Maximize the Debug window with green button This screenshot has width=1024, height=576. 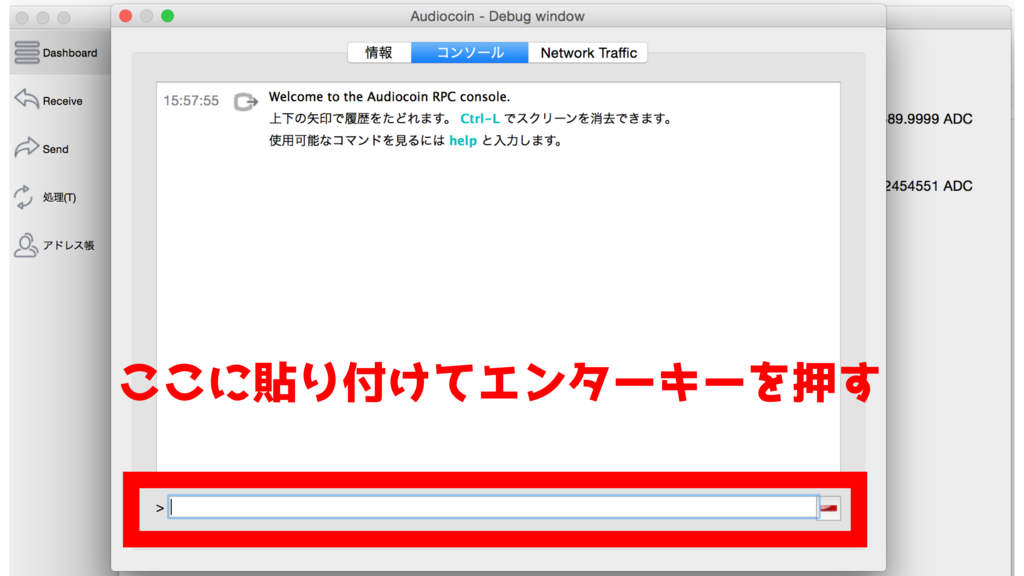tap(168, 16)
